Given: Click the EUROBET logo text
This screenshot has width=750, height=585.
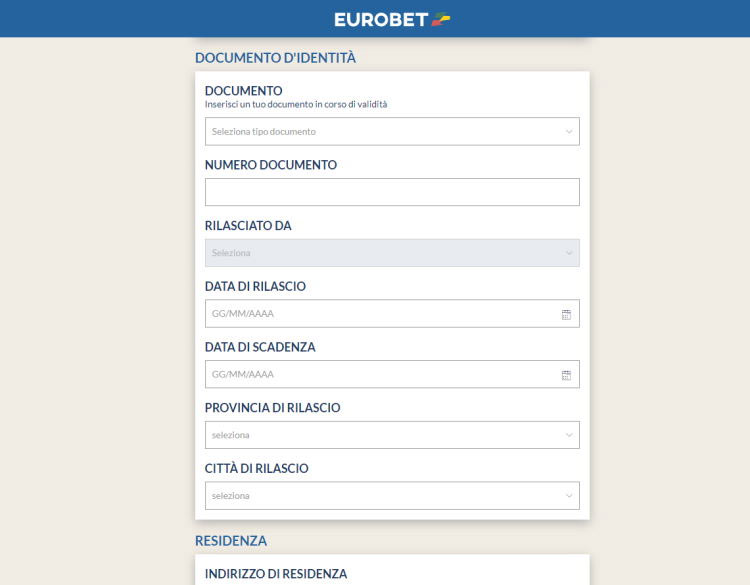Looking at the screenshot, I should 381,19.
